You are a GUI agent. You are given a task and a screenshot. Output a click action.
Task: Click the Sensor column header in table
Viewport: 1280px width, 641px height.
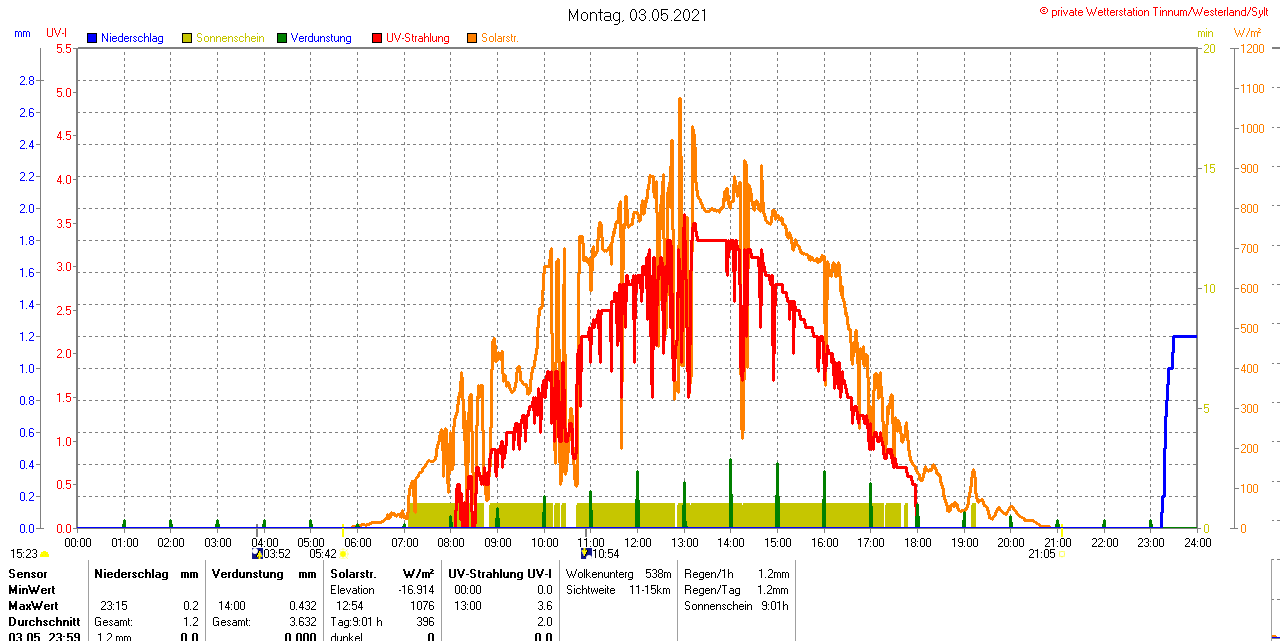coord(27,574)
